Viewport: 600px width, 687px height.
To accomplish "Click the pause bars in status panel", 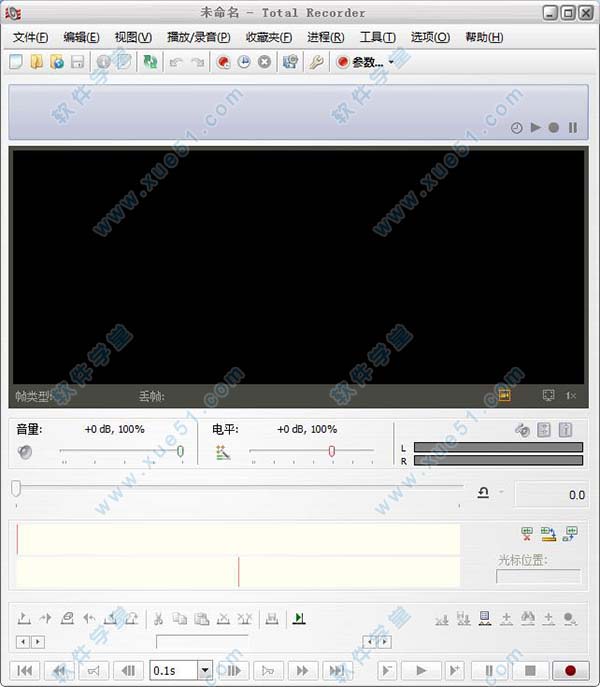I will pyautogui.click(x=572, y=127).
